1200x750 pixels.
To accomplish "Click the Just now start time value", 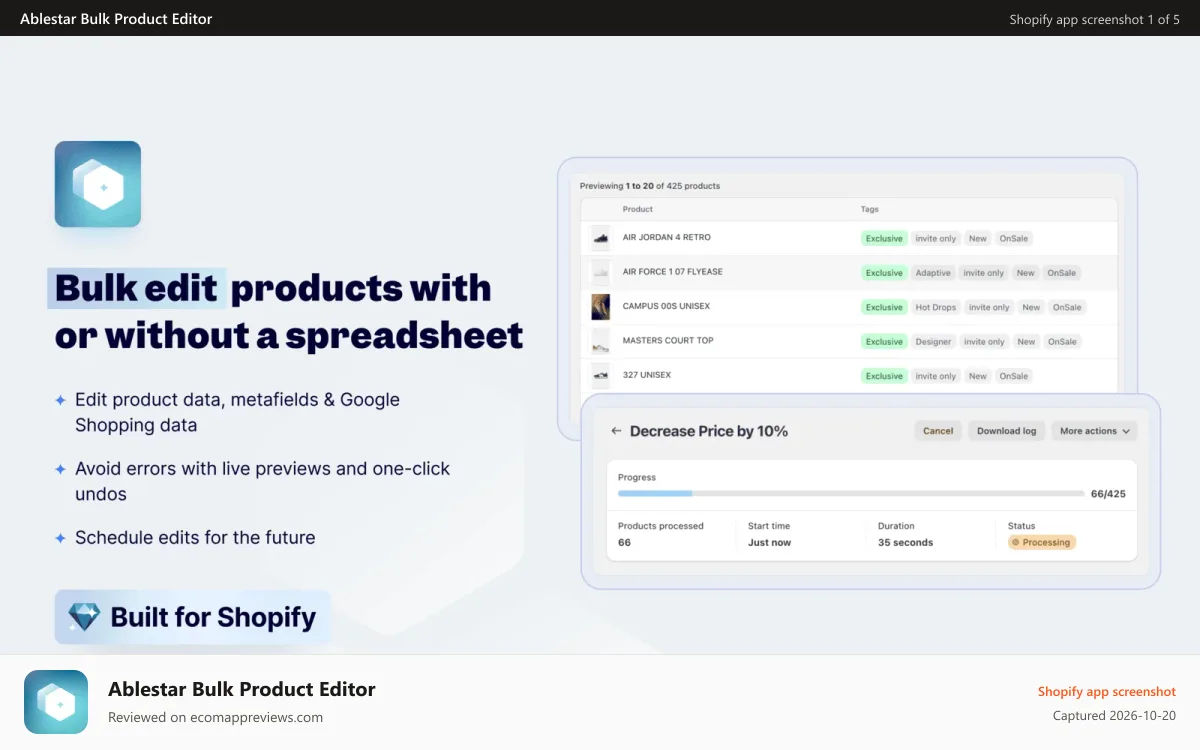I will tap(769, 543).
